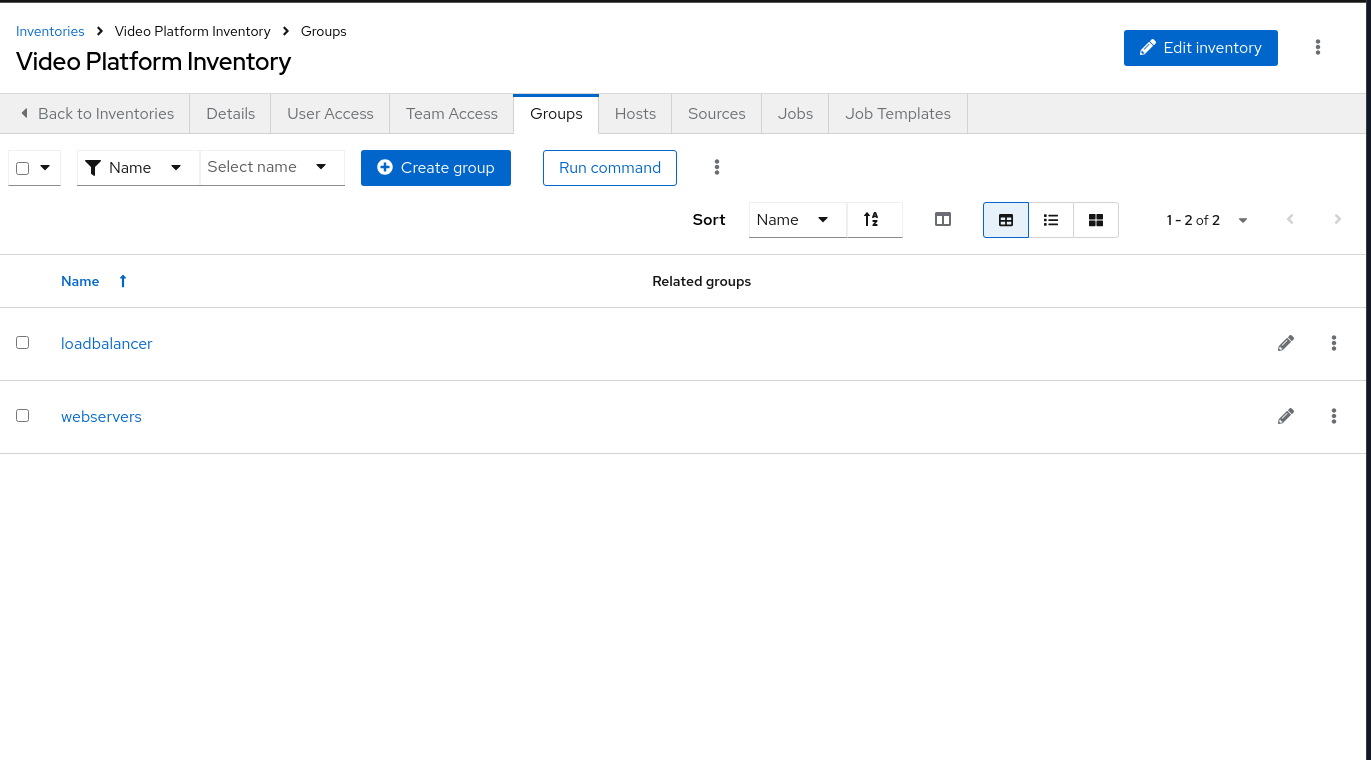Click the edit pencil for webservers group
Viewport: 1371px width, 760px height.
(1286, 416)
